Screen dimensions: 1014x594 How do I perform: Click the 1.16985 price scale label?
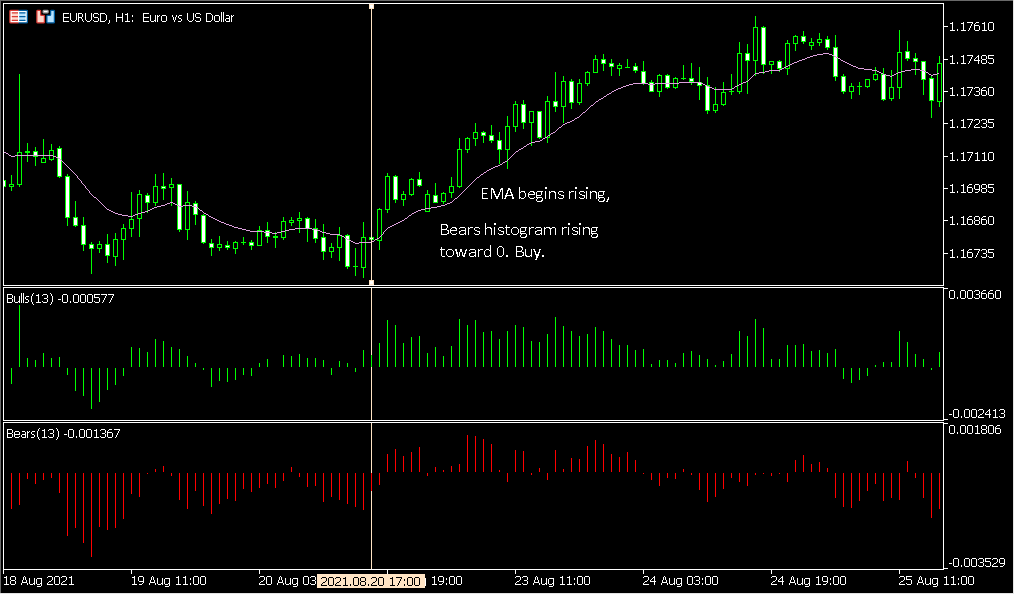[972, 189]
